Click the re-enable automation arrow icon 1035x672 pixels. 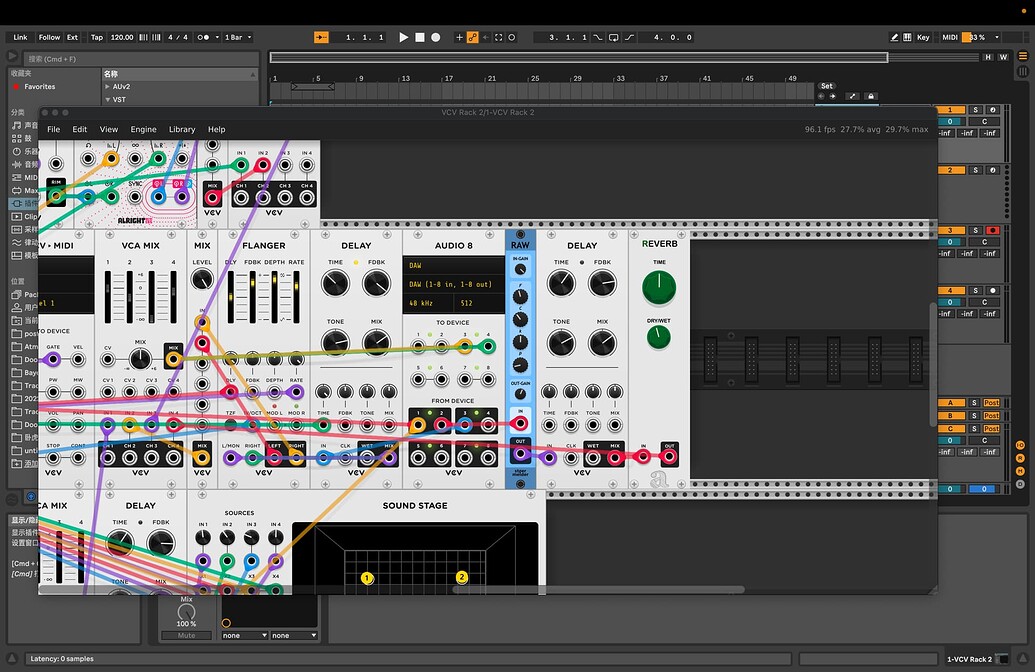coord(486,38)
